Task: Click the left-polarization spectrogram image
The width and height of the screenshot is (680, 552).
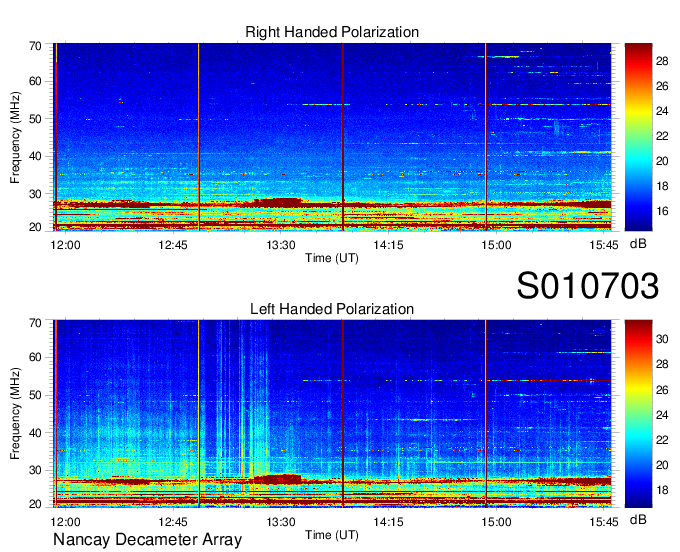Action: click(x=332, y=414)
